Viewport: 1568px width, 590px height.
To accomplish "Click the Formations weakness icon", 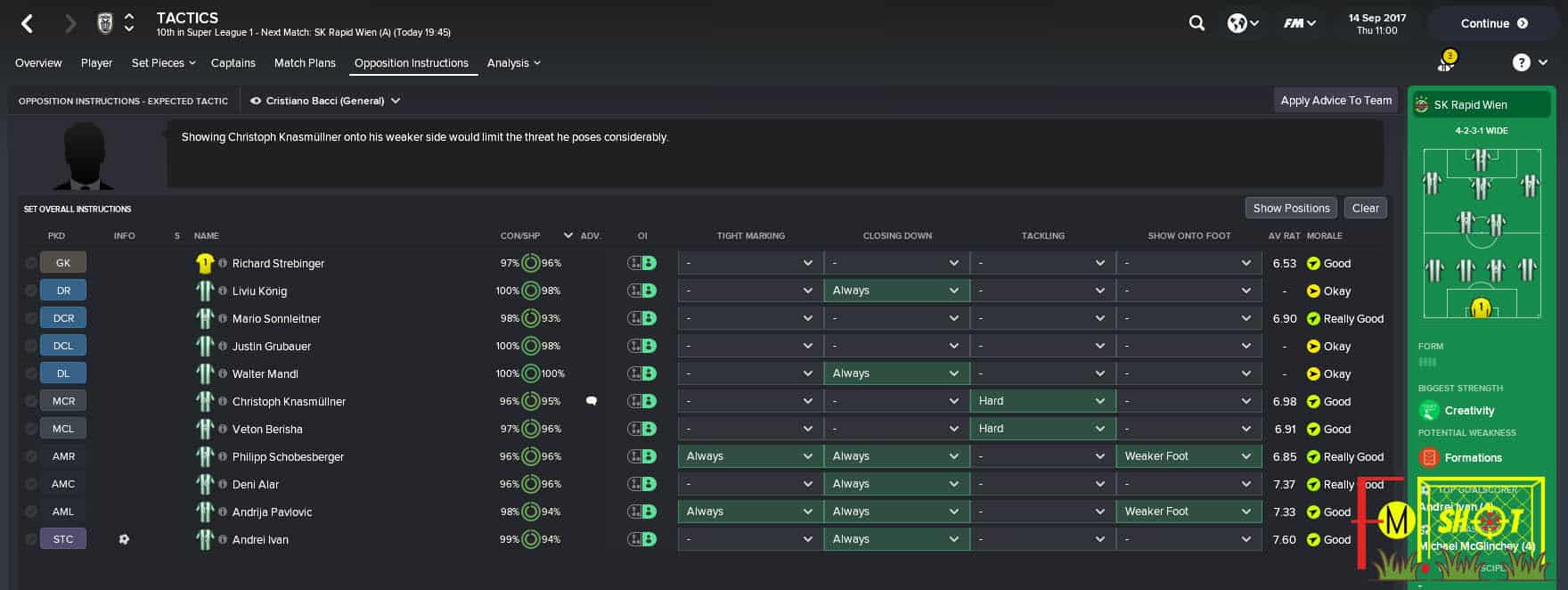I will (1429, 457).
